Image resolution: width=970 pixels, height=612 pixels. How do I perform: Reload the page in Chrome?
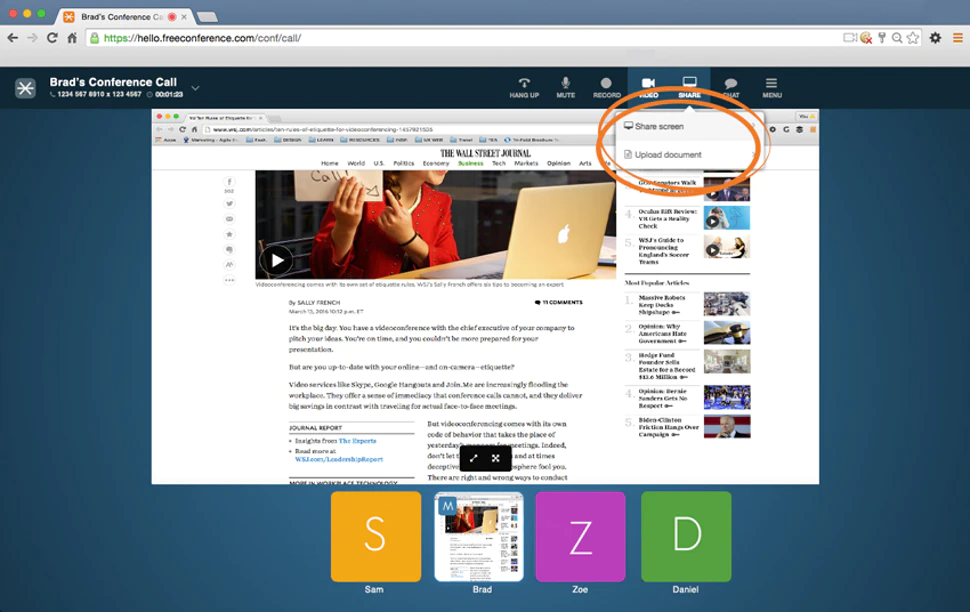click(52, 37)
